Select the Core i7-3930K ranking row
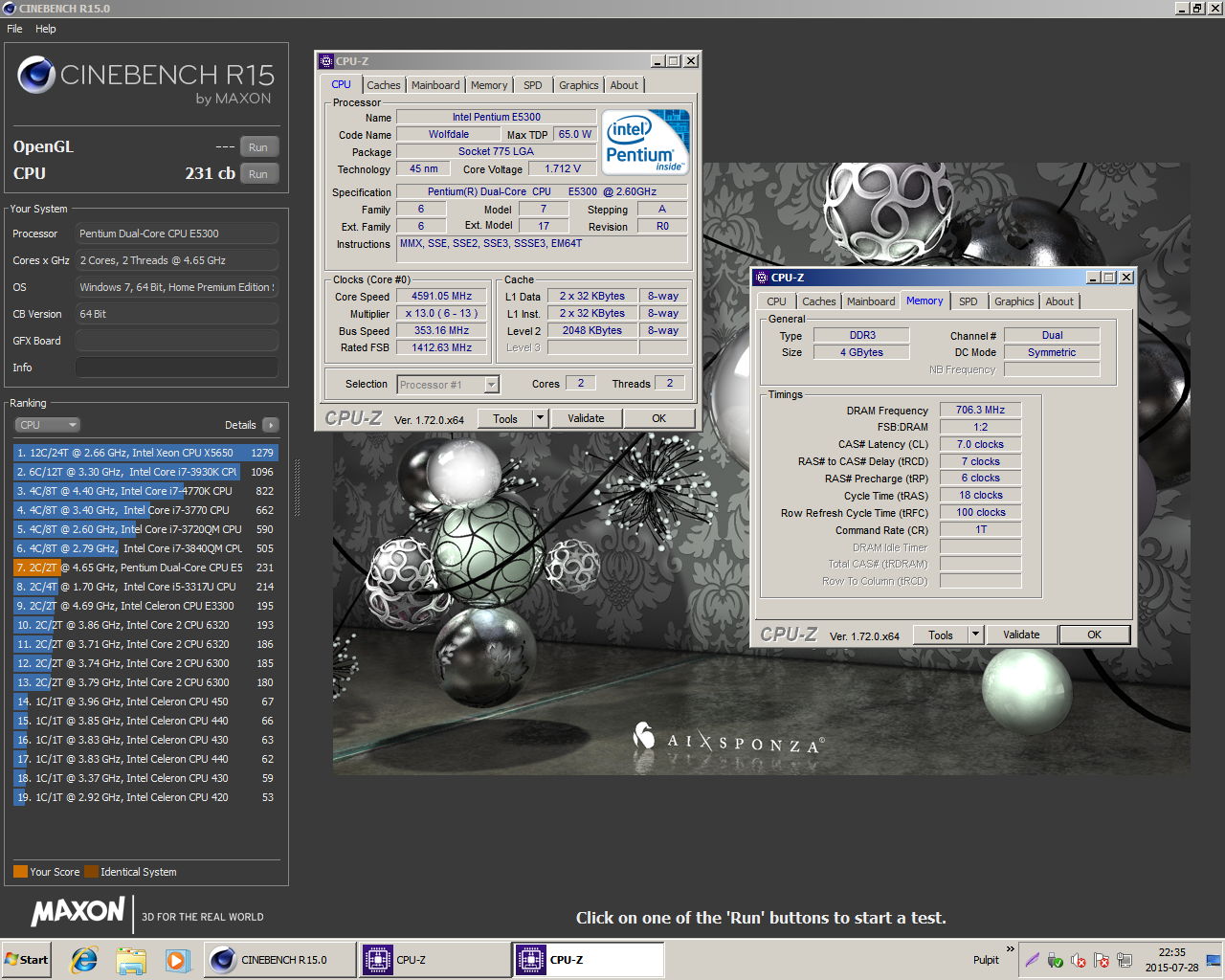The height and width of the screenshot is (980, 1225). 145,472
